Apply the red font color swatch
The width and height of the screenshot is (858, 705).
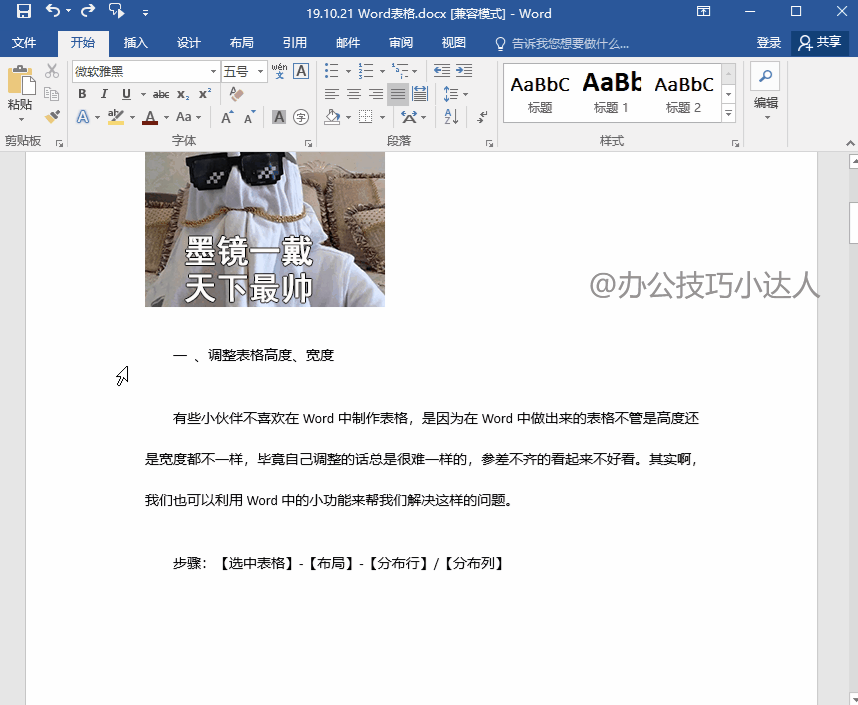(150, 117)
